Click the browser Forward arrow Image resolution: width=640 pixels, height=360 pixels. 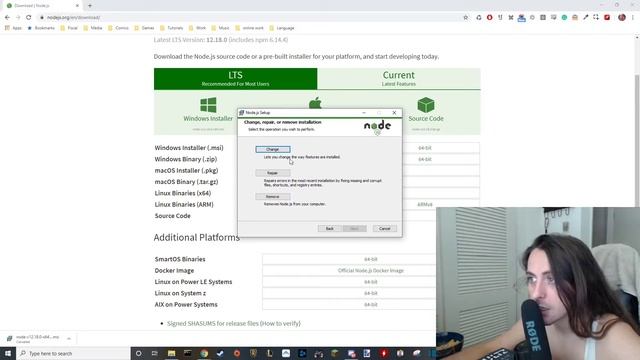pos(18,18)
